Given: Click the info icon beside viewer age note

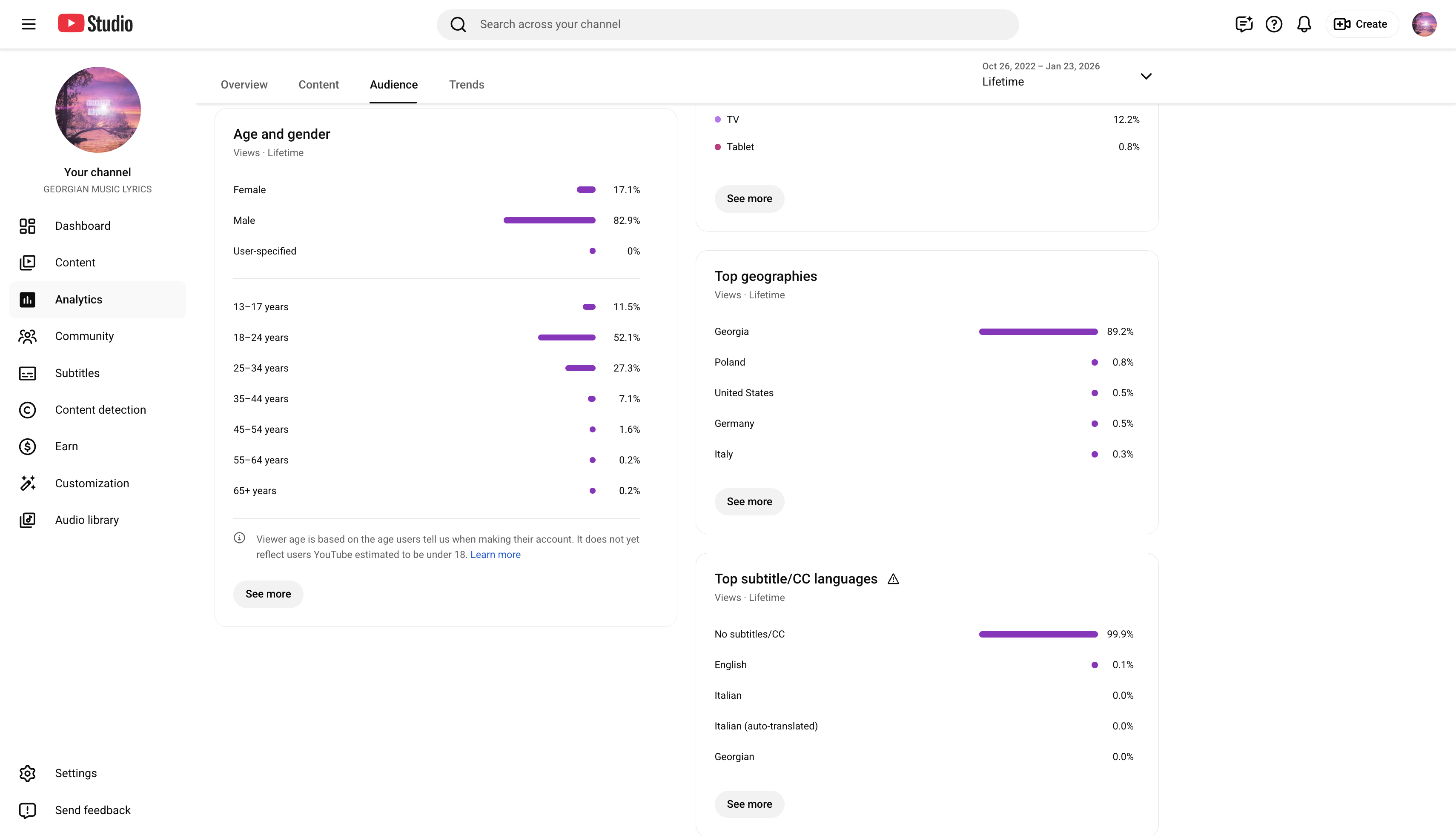Looking at the screenshot, I should [x=239, y=538].
